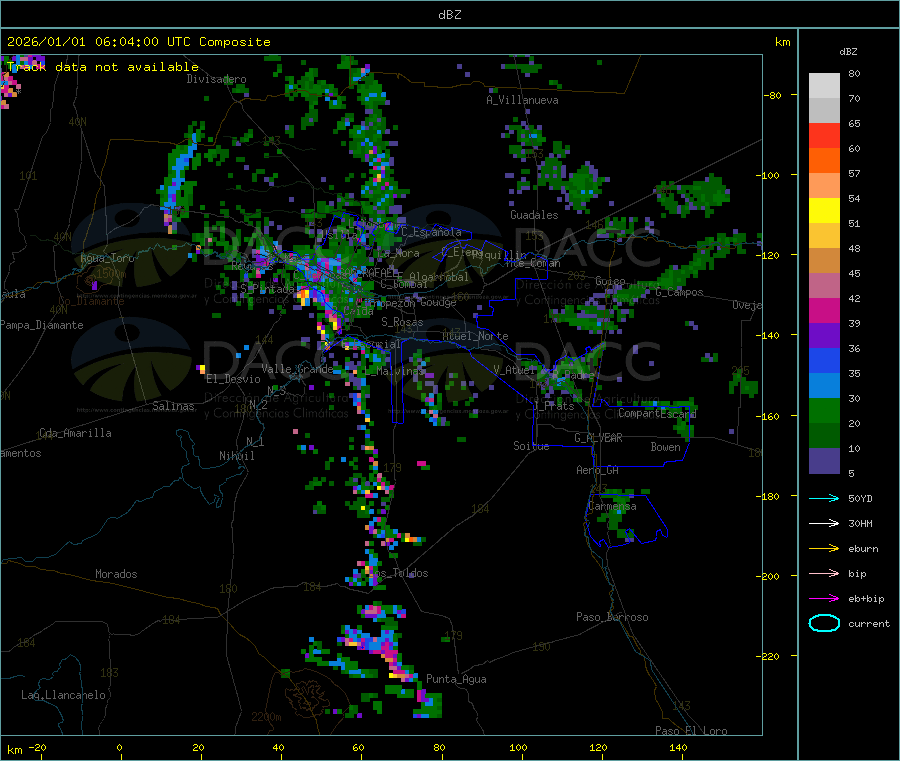Click the 'El_Desvio' map label
The width and height of the screenshot is (900, 761).
[x=233, y=379]
